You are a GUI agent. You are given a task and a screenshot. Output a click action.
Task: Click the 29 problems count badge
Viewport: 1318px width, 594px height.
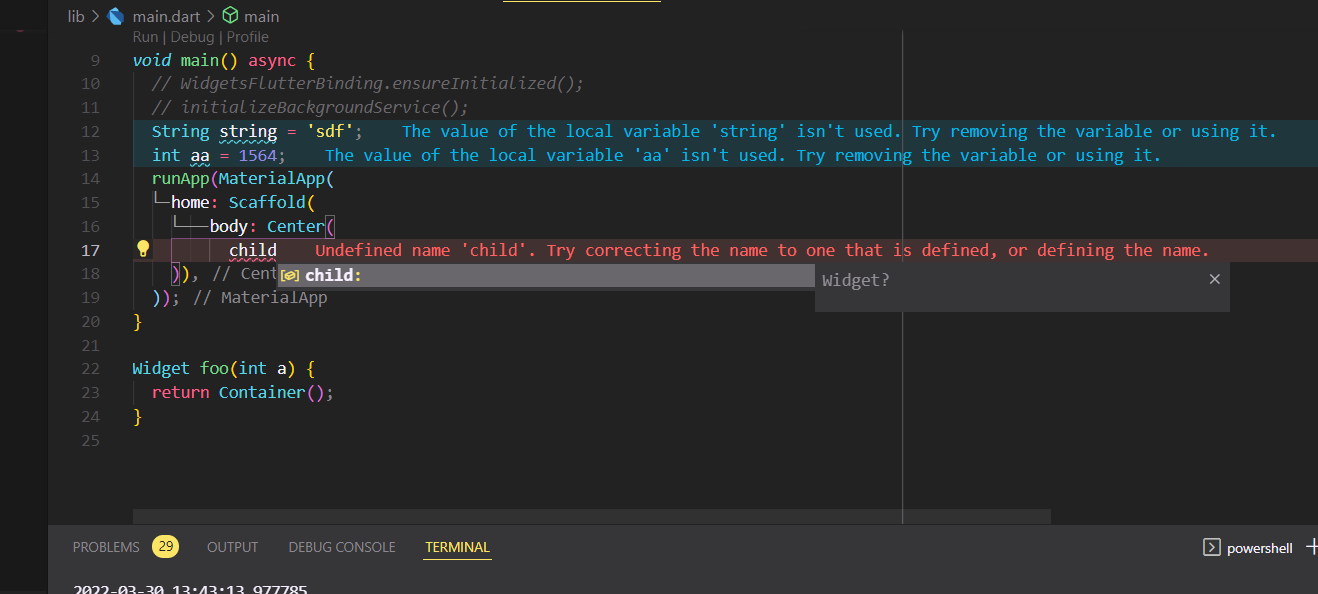165,546
